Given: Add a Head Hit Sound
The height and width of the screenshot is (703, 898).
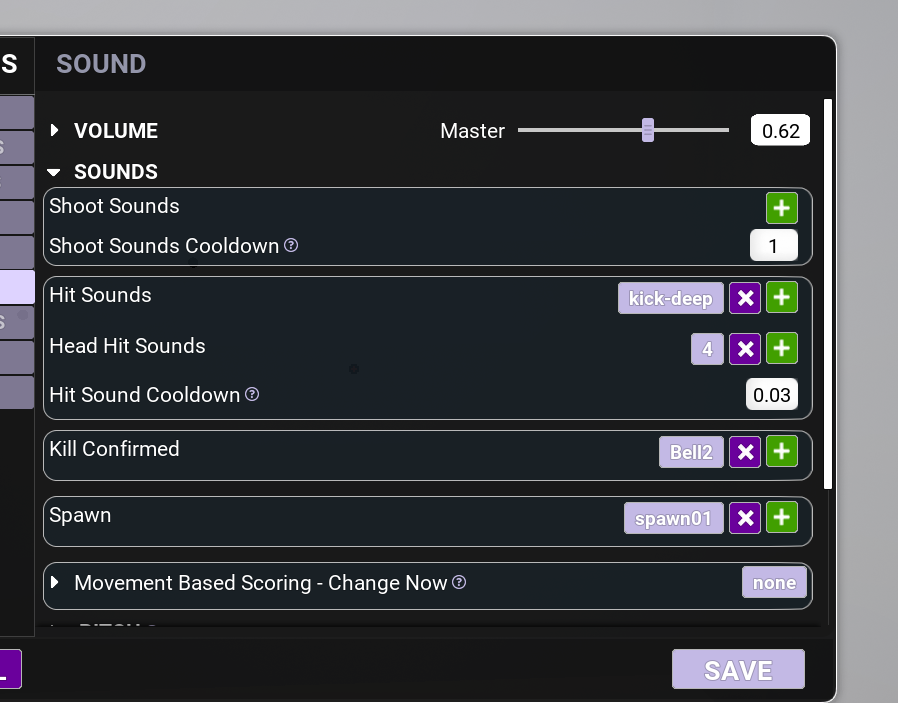Looking at the screenshot, I should coord(782,349).
